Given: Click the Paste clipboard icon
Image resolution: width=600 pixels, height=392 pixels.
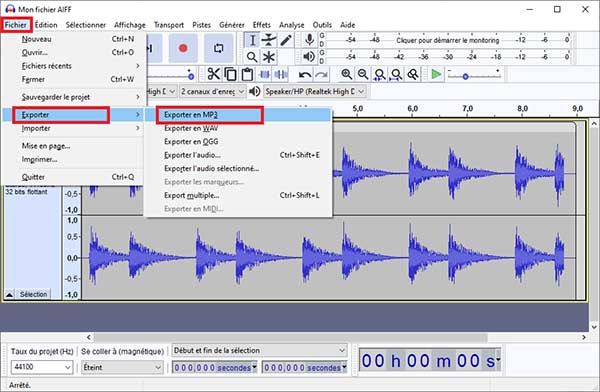Looking at the screenshot, I should [x=247, y=74].
